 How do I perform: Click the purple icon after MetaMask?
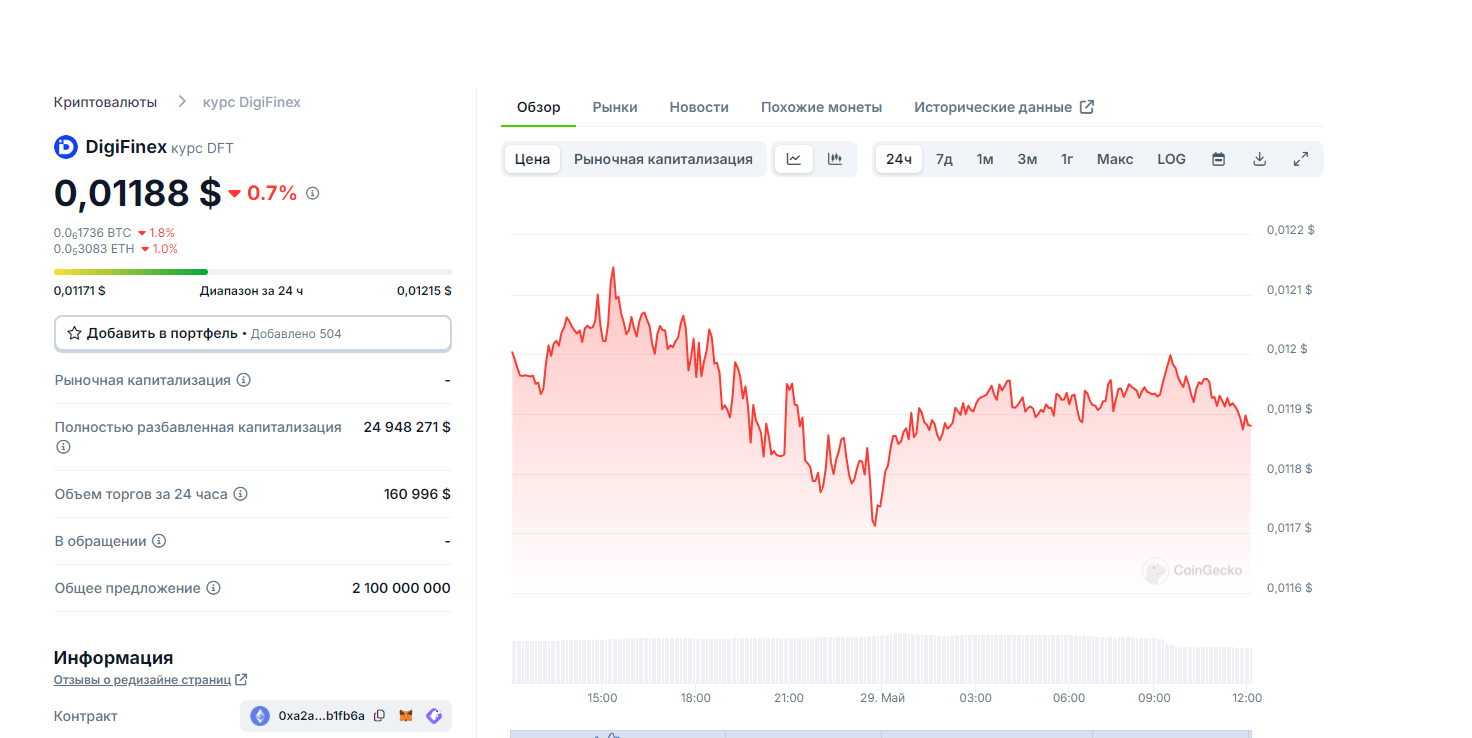click(x=434, y=716)
